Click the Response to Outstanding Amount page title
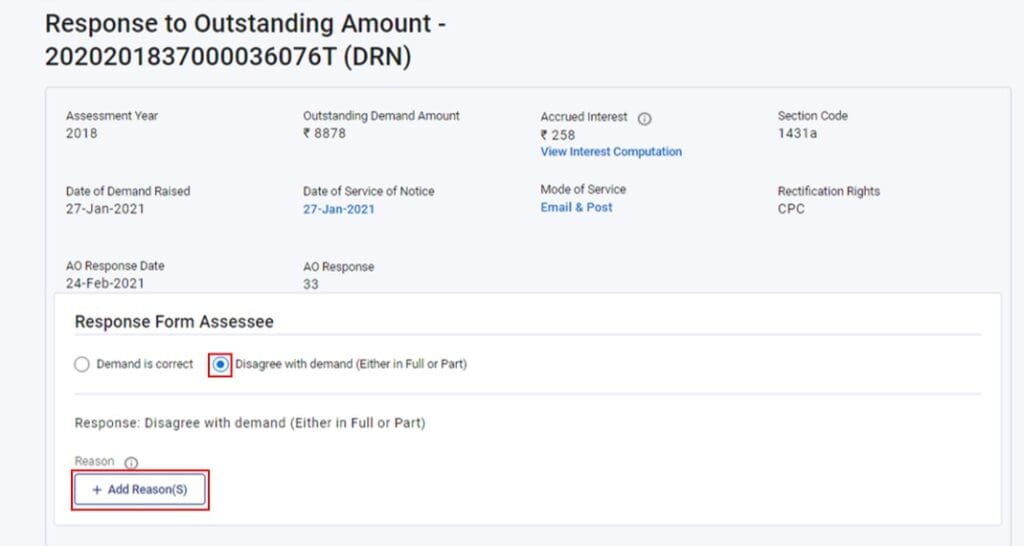 click(x=246, y=40)
